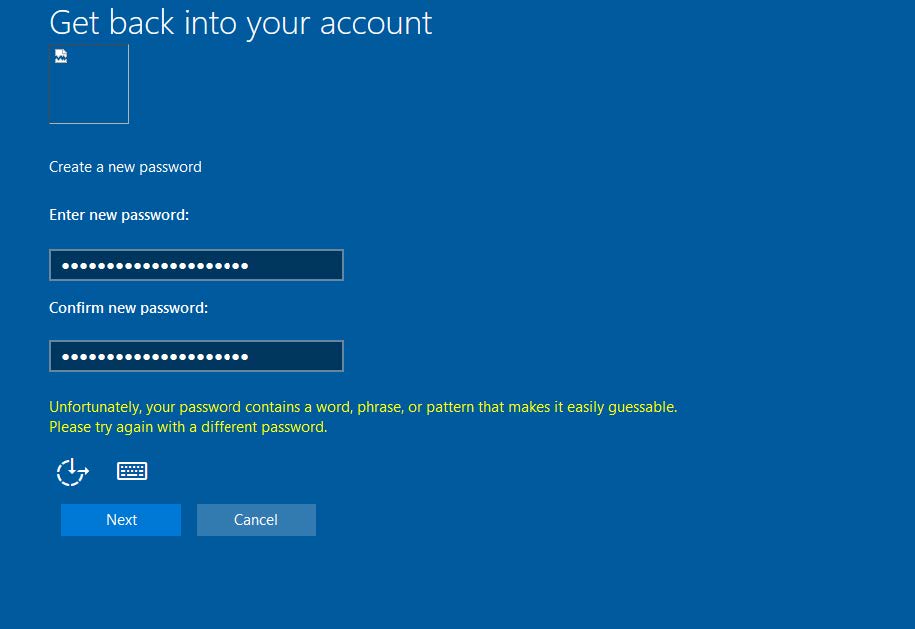915x629 pixels.
Task: Select the highlighted blue Next button
Action: [121, 519]
